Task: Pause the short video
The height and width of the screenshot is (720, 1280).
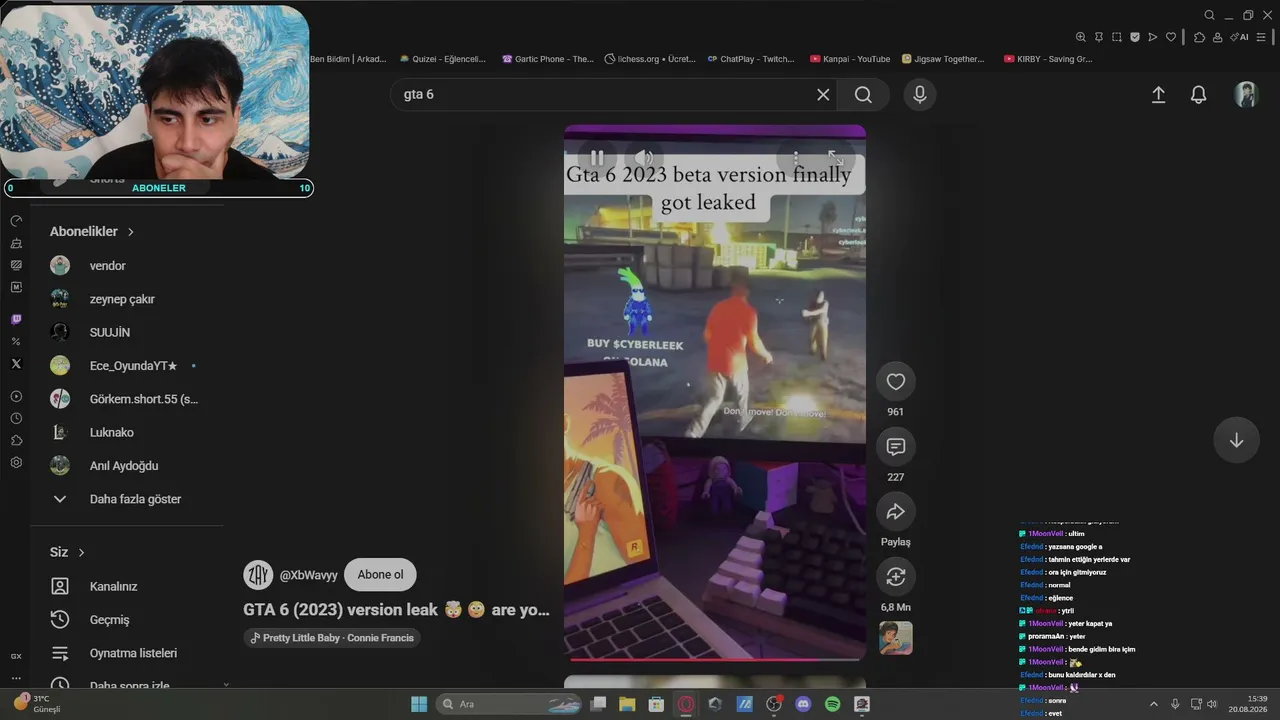Action: pyautogui.click(x=597, y=157)
